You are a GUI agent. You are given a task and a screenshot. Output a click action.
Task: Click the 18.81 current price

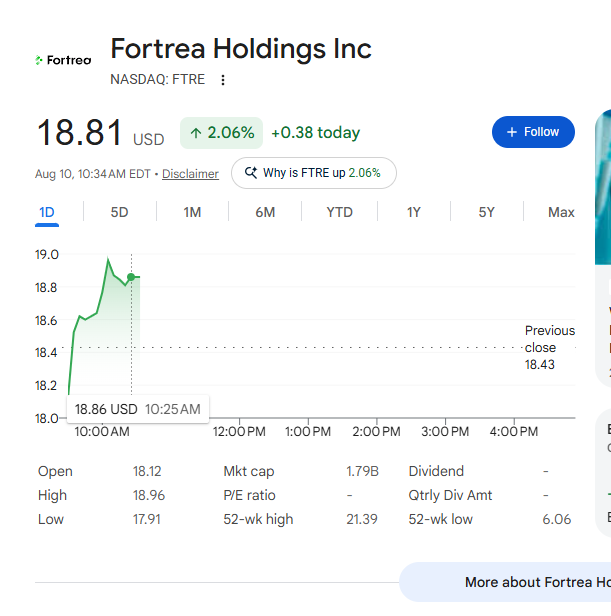coord(79,133)
